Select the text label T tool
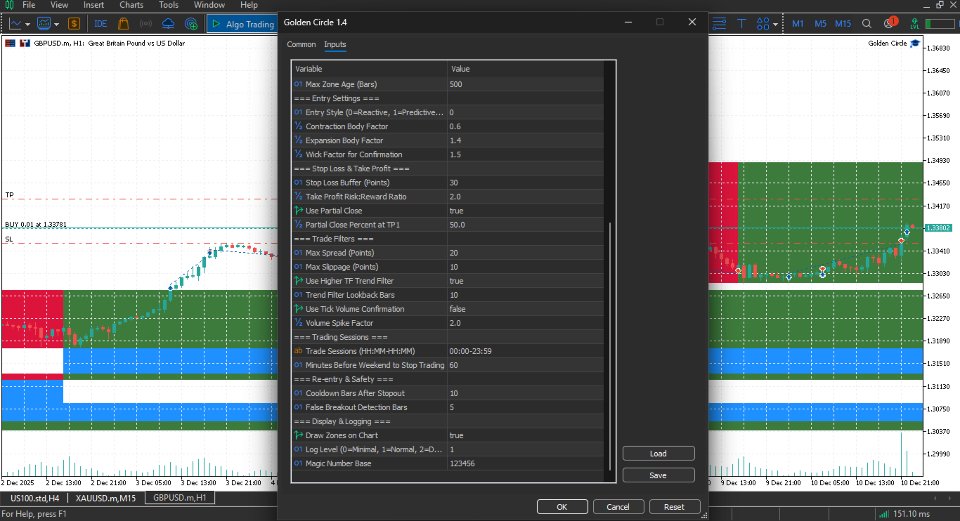The height and width of the screenshot is (521, 960). coord(741,23)
